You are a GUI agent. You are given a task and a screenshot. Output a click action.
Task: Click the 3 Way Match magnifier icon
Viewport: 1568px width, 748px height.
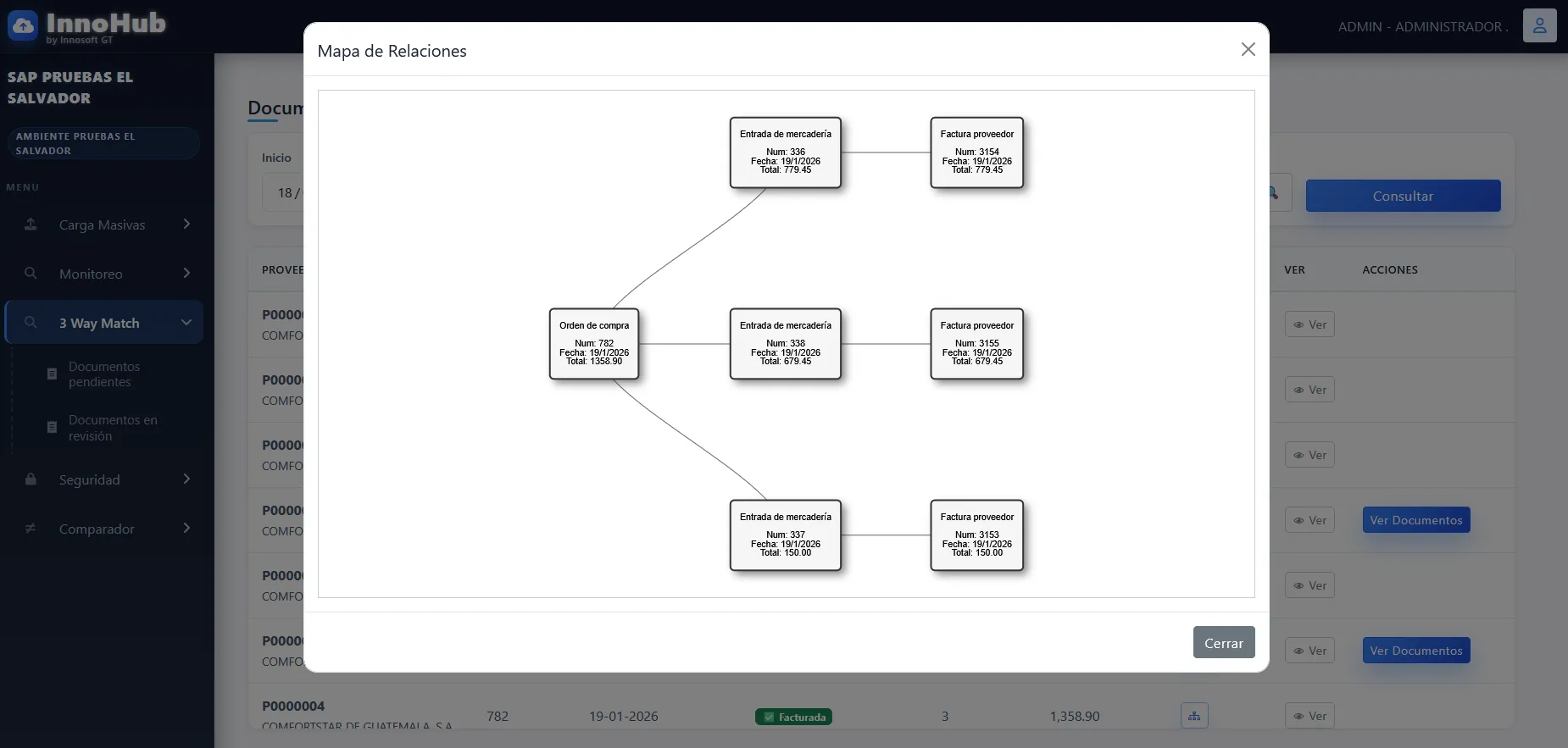[31, 323]
